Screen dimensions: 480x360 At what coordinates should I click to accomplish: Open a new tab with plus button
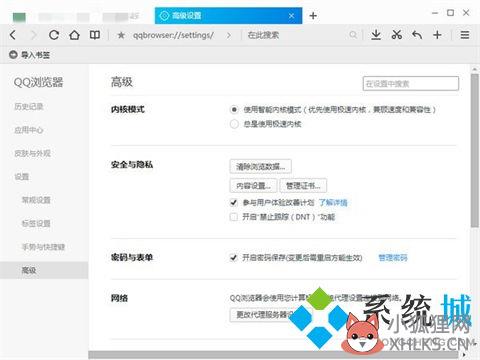[313, 16]
